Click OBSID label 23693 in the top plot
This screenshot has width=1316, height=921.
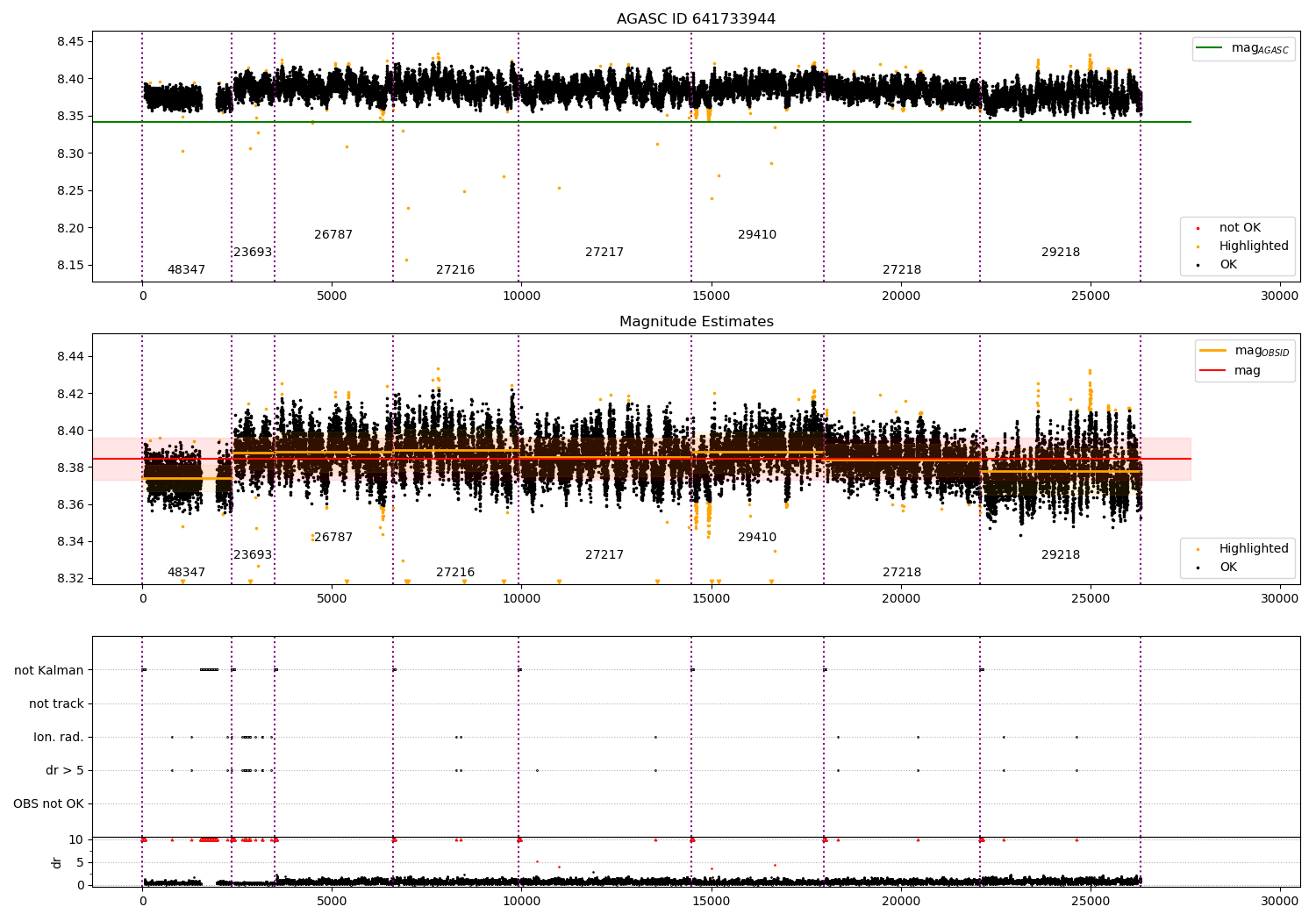253,253
